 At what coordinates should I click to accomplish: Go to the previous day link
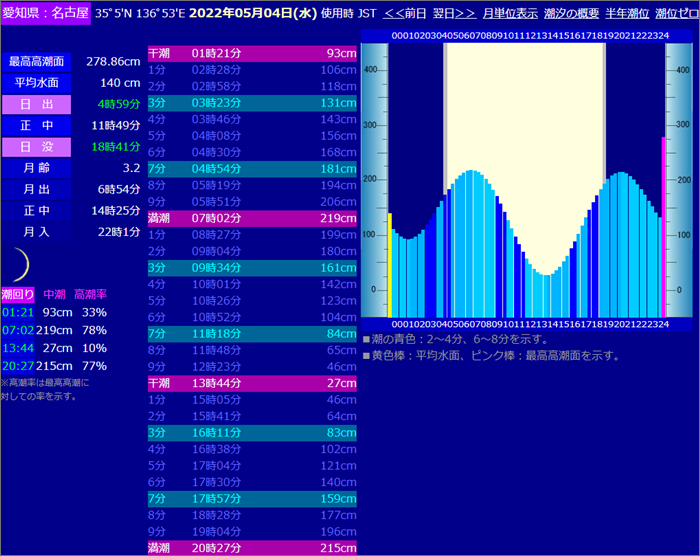point(405,13)
